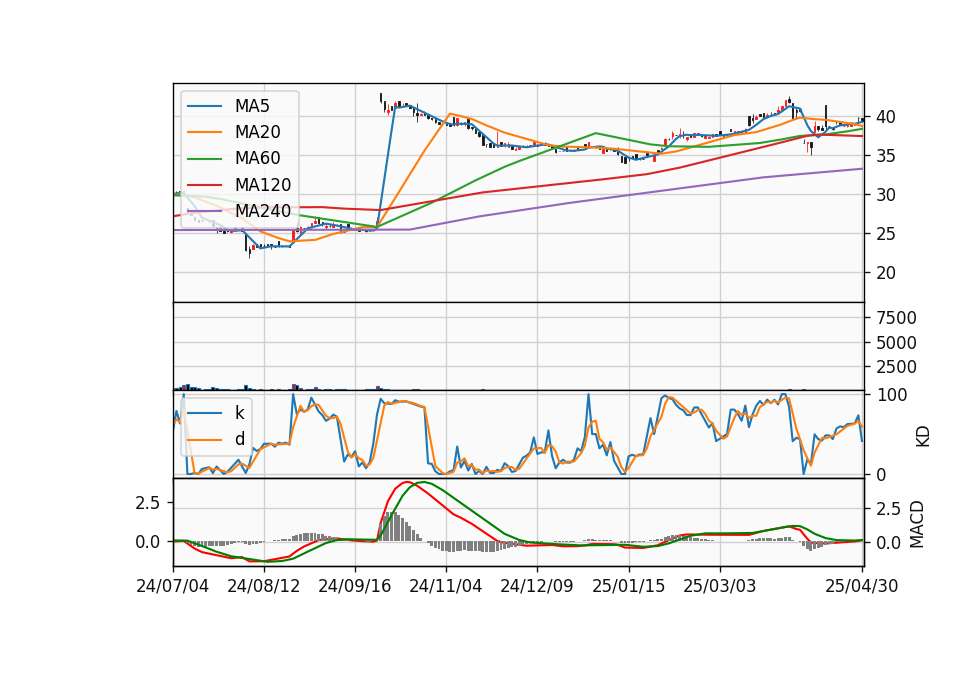960x690 pixels.
Task: Click the 25/03/03 date axis label
Action: (719, 586)
